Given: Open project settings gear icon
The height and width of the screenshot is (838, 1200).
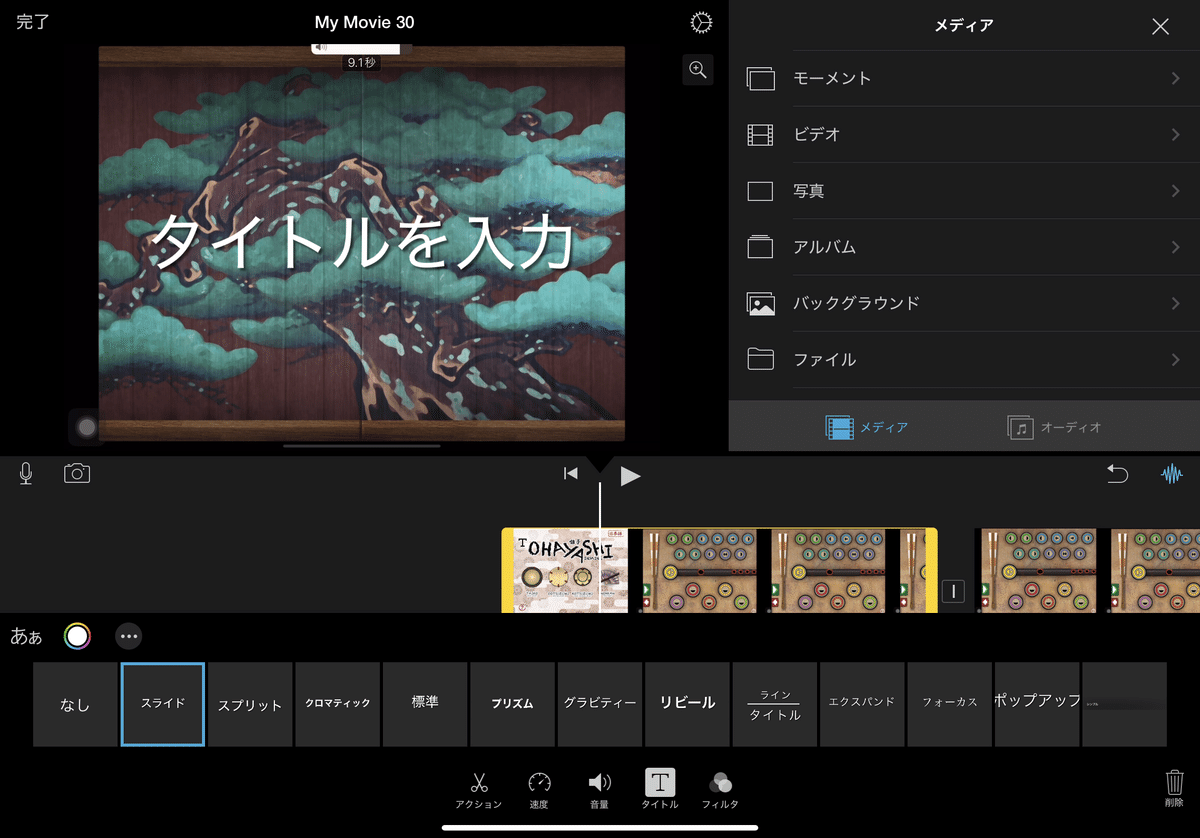Looking at the screenshot, I should [701, 23].
